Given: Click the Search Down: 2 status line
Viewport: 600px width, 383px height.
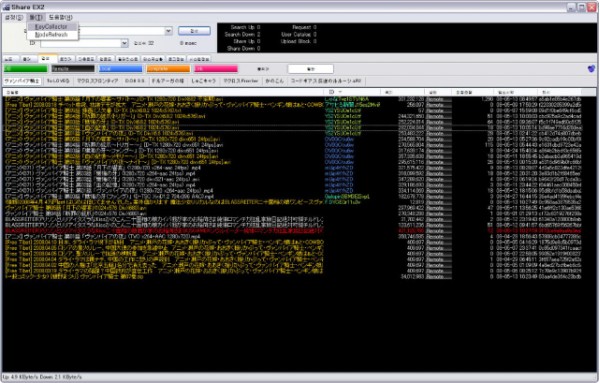Looking at the screenshot, I should pyautogui.click(x=242, y=34).
